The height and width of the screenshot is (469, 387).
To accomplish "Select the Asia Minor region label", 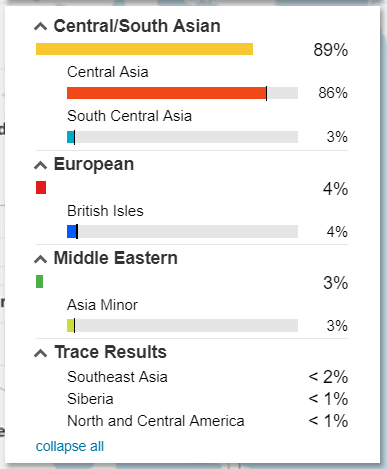I will click(x=102, y=305).
